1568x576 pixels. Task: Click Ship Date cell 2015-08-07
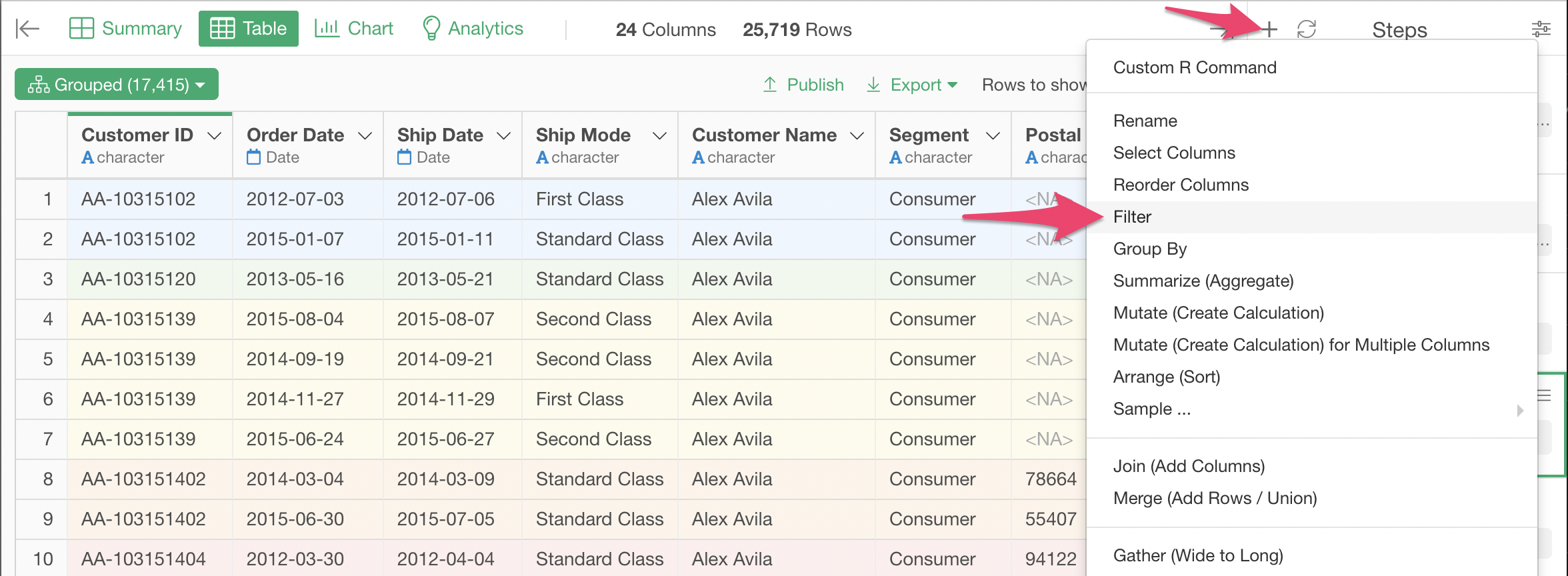(x=453, y=319)
